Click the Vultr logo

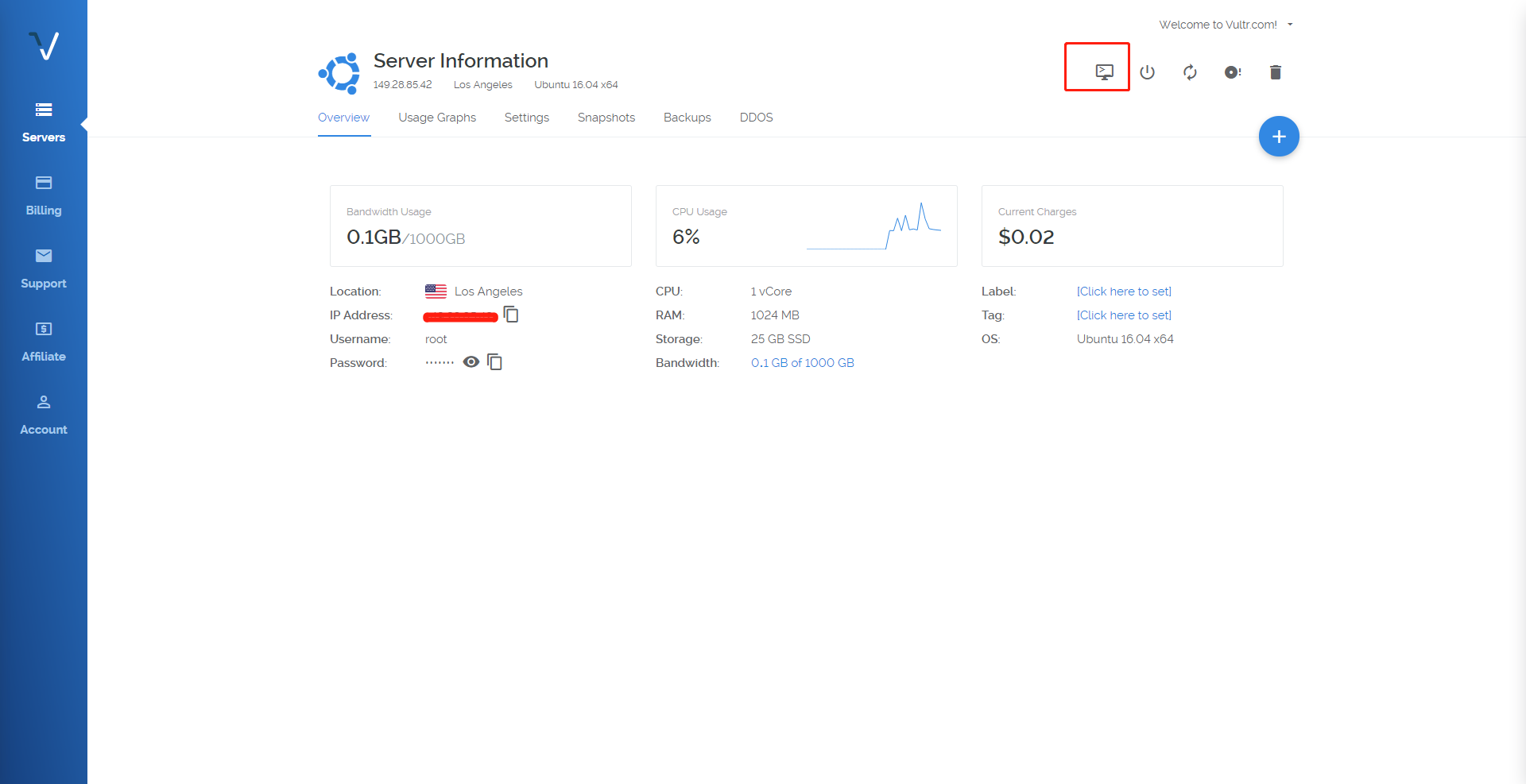[x=44, y=46]
